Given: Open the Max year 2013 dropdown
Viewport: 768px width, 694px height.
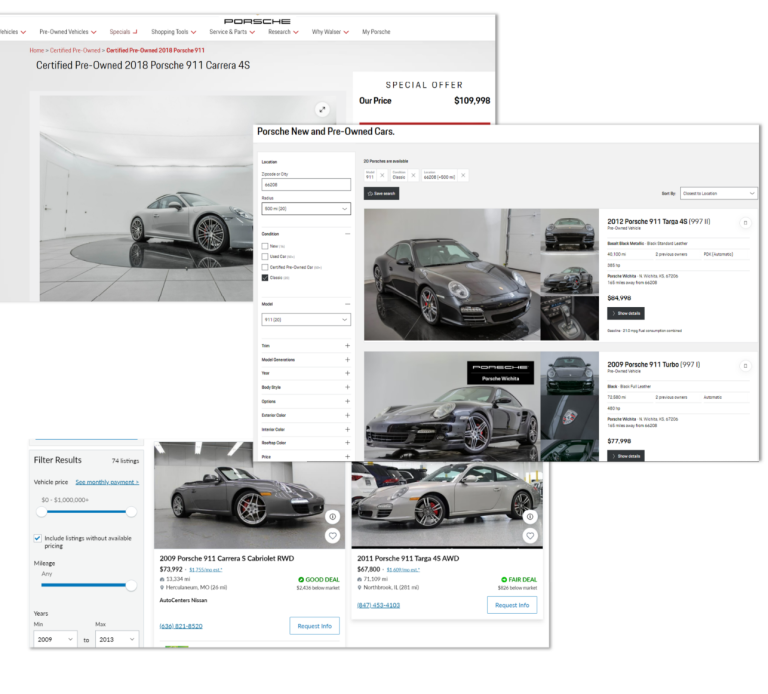Looking at the screenshot, I should [117, 640].
